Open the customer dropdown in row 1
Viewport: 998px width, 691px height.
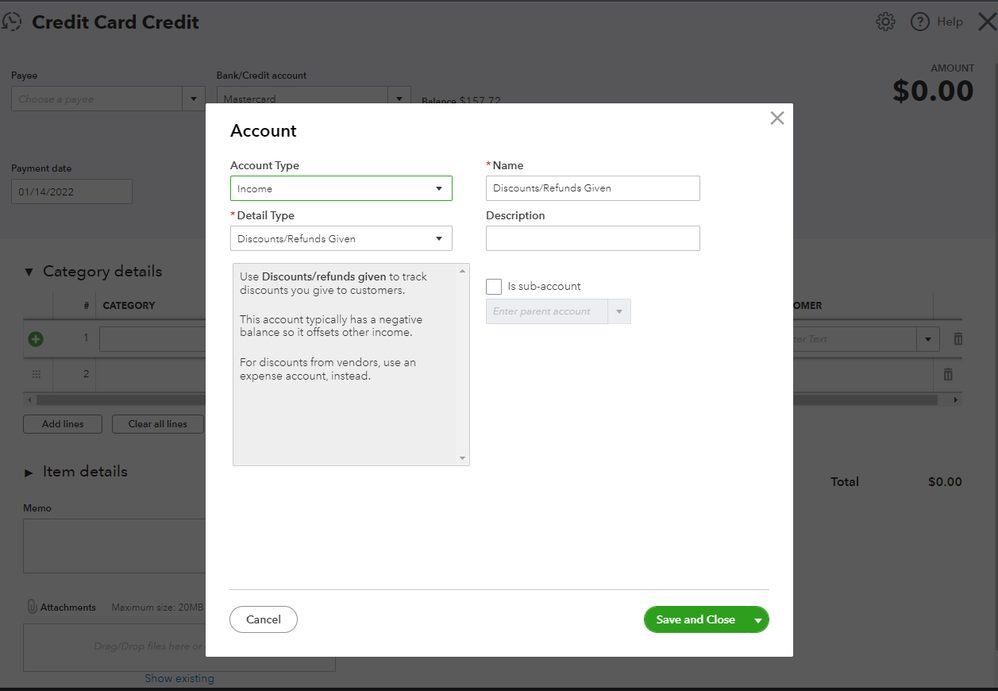click(928, 339)
